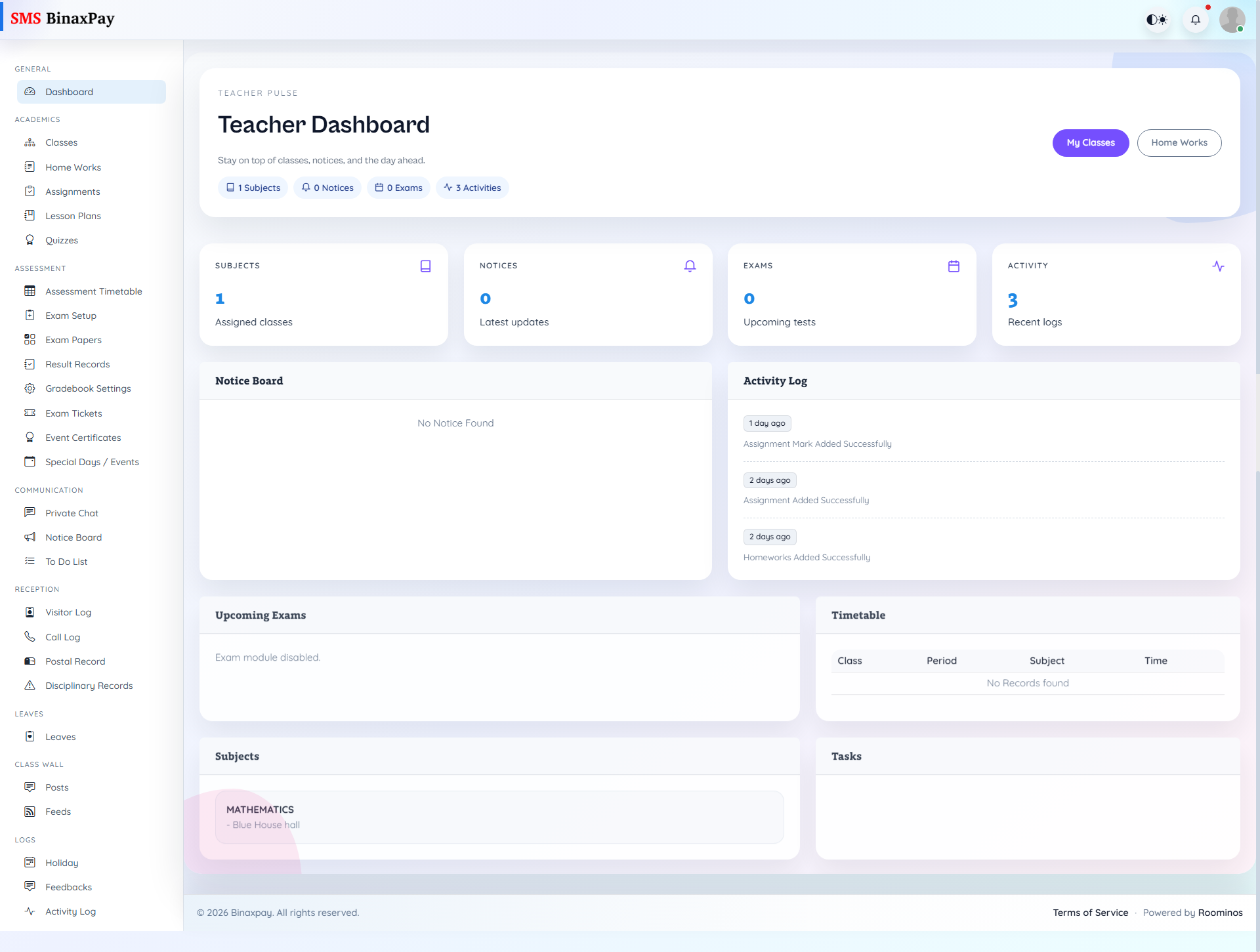
Task: Click the notification bell in the top bar
Action: point(1196,19)
